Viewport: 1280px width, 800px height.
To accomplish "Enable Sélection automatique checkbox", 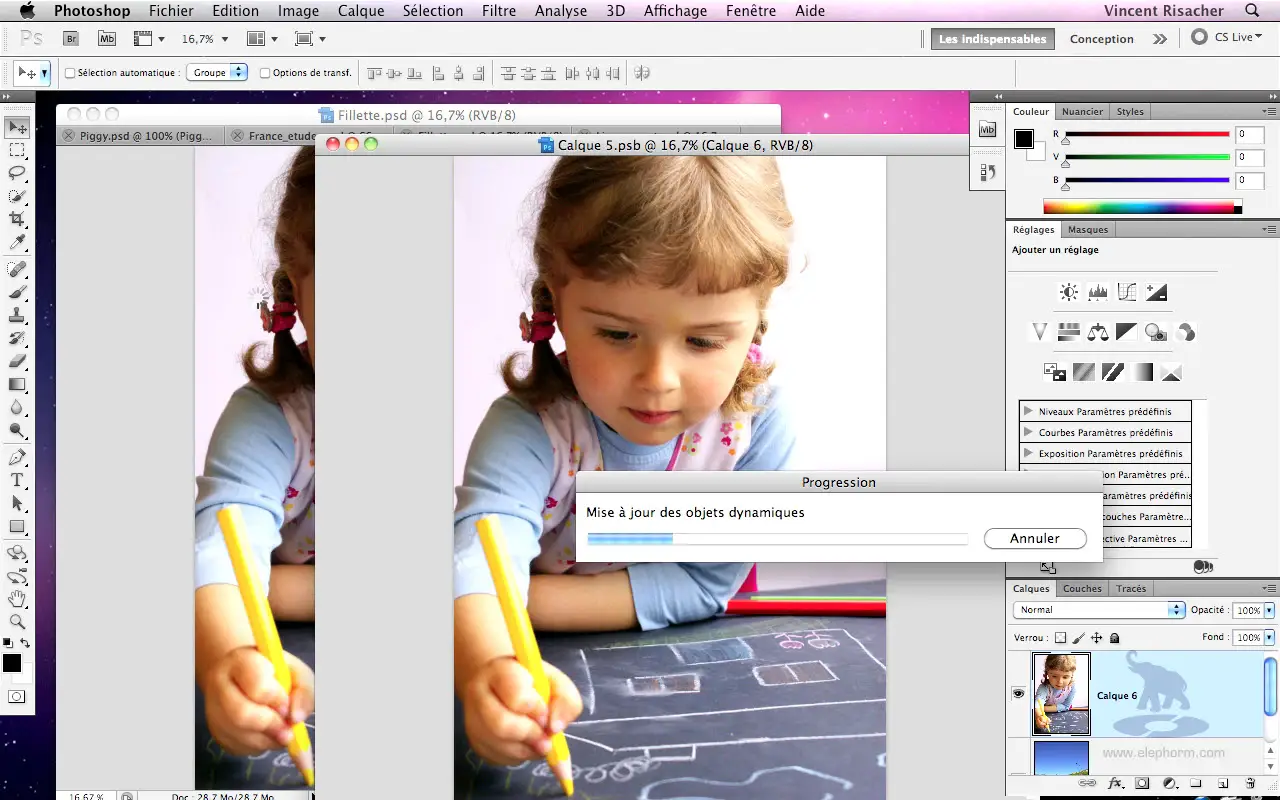I will point(70,73).
